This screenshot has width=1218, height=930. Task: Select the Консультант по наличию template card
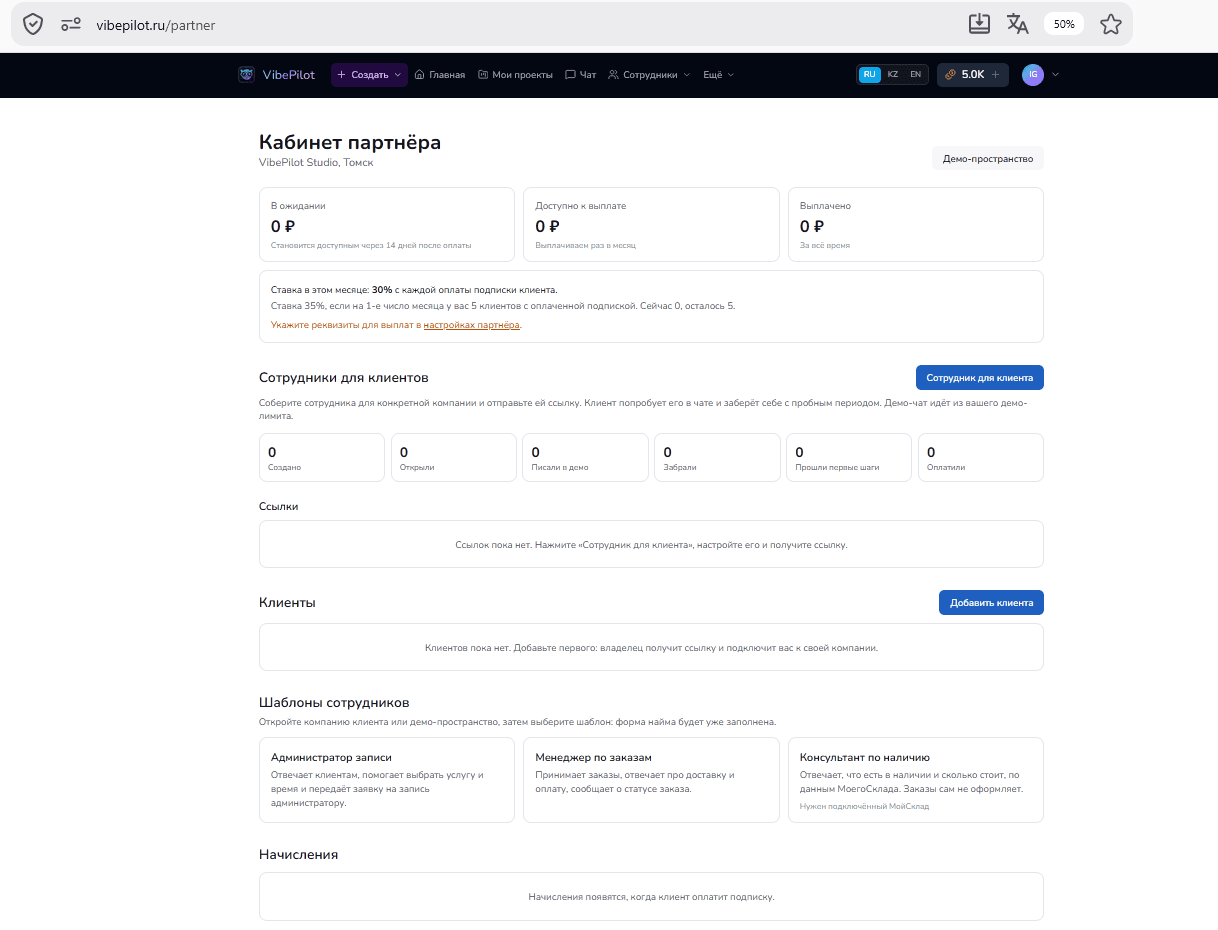[916, 780]
